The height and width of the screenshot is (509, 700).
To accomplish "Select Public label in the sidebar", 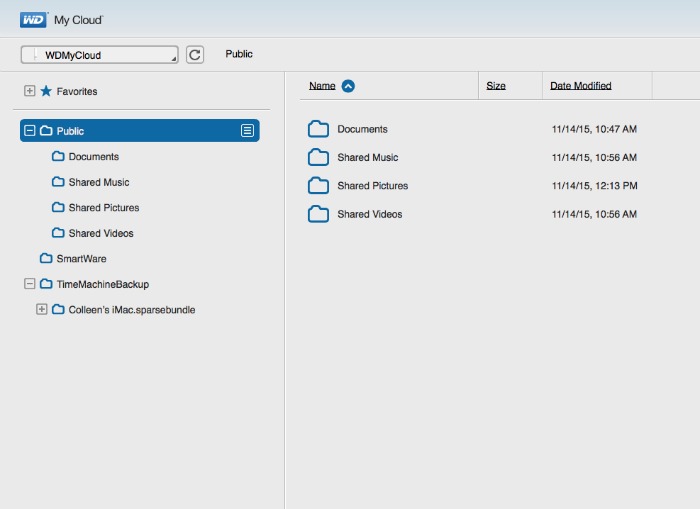I will click(70, 131).
